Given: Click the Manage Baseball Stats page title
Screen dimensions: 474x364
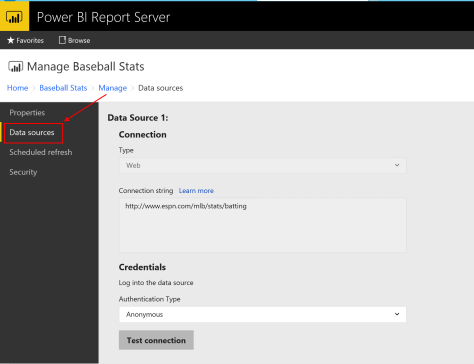Looking at the screenshot, I should (x=86, y=67).
